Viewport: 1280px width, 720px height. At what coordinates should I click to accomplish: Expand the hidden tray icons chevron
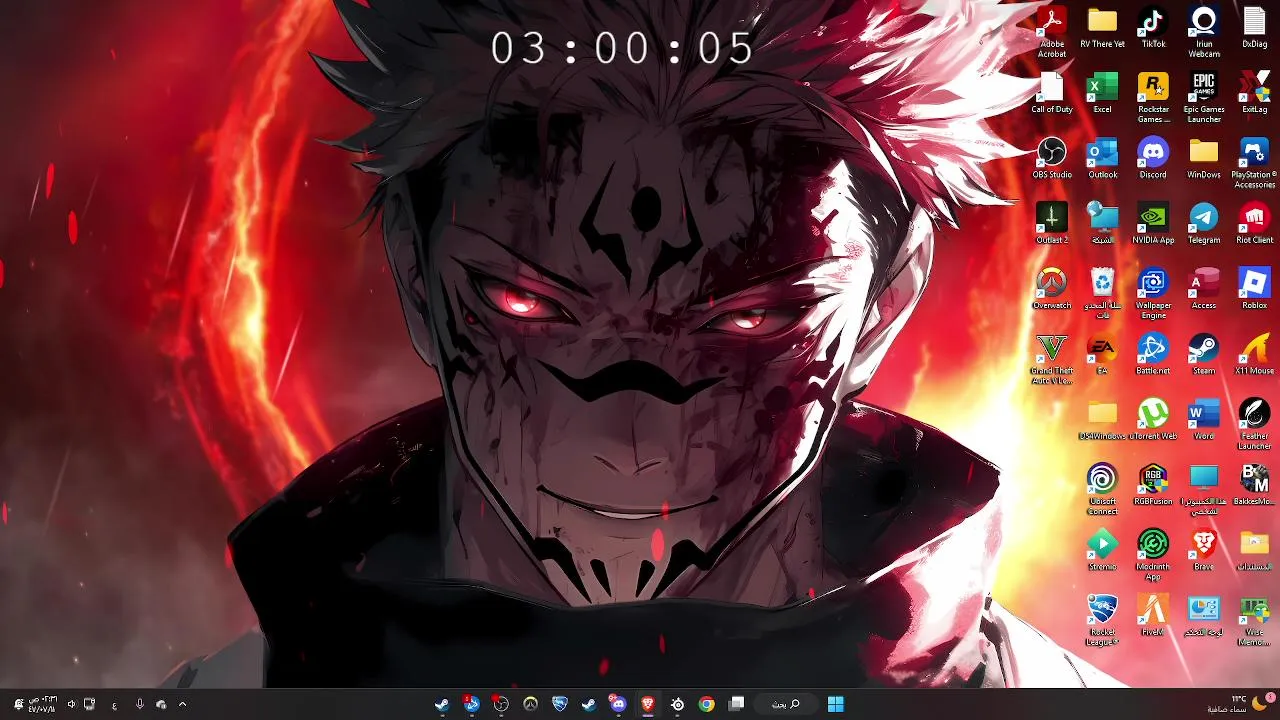182,704
